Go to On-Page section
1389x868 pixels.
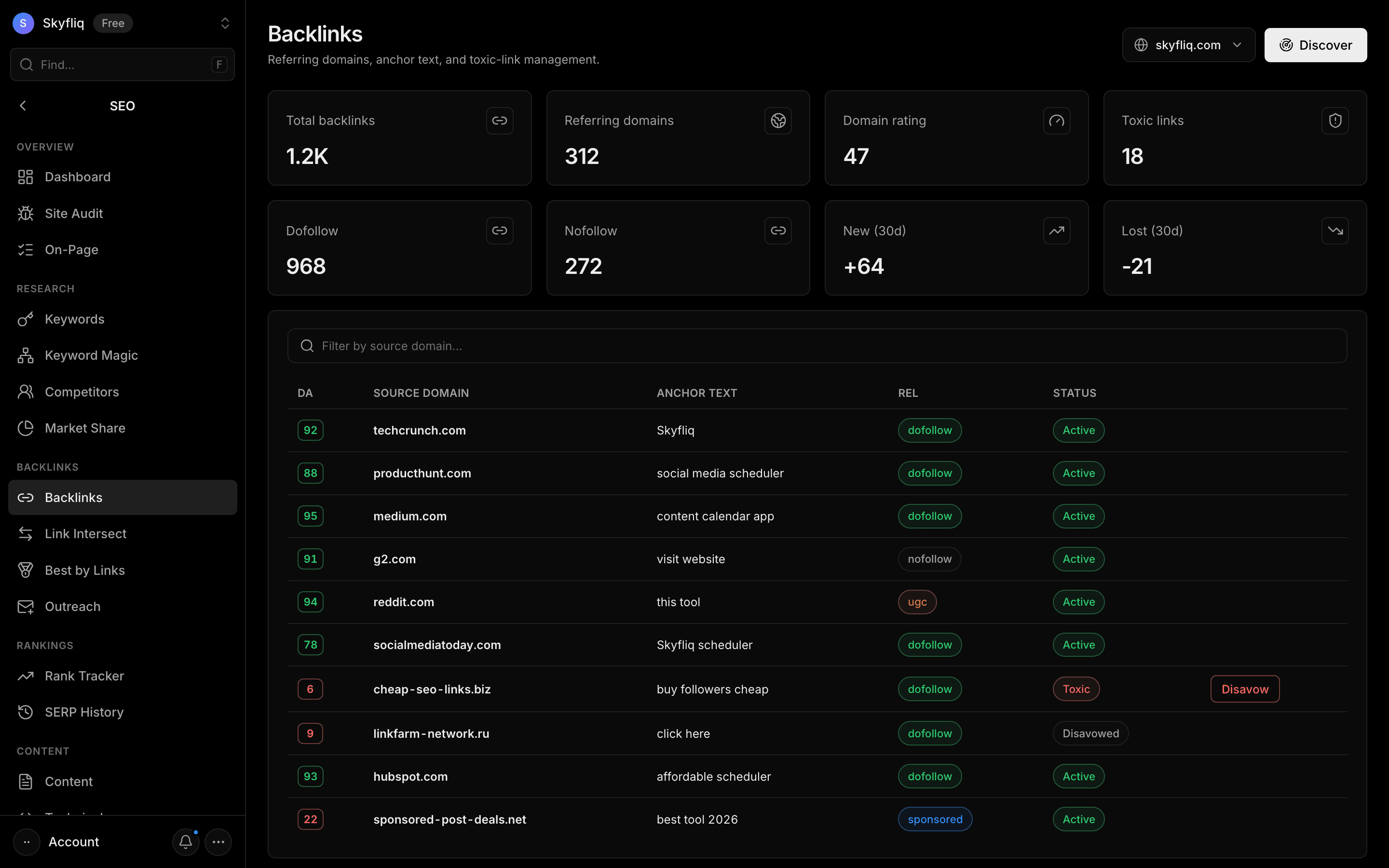pyautogui.click(x=122, y=250)
